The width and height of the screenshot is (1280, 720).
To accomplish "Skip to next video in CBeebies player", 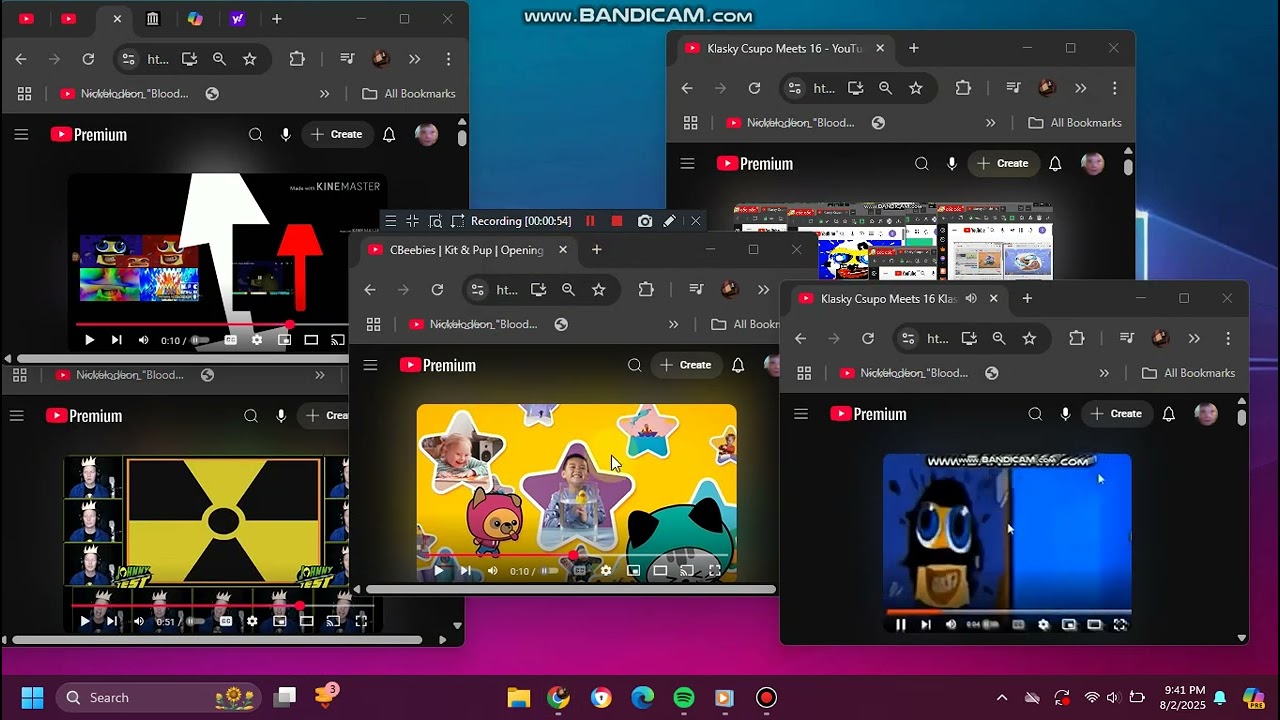I will pyautogui.click(x=465, y=571).
